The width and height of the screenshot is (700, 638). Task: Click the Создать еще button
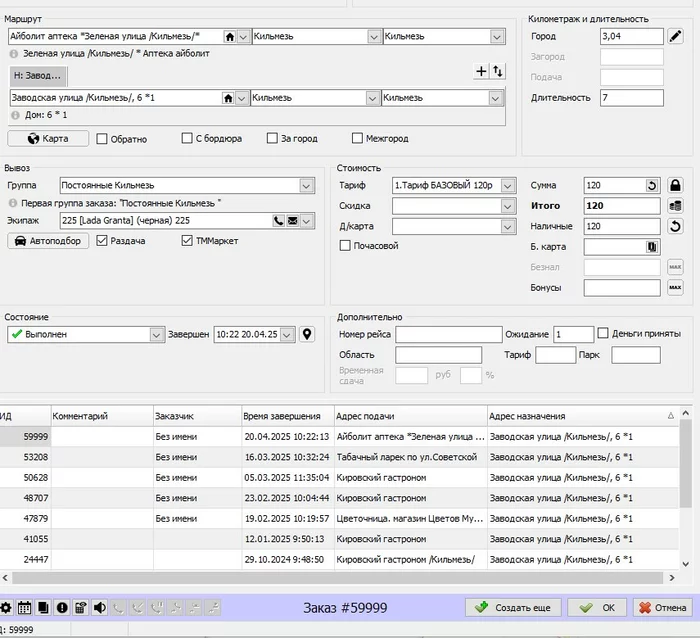(513, 607)
